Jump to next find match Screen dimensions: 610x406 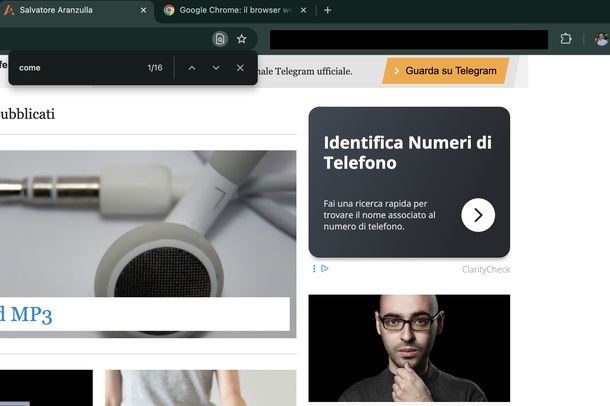click(216, 68)
